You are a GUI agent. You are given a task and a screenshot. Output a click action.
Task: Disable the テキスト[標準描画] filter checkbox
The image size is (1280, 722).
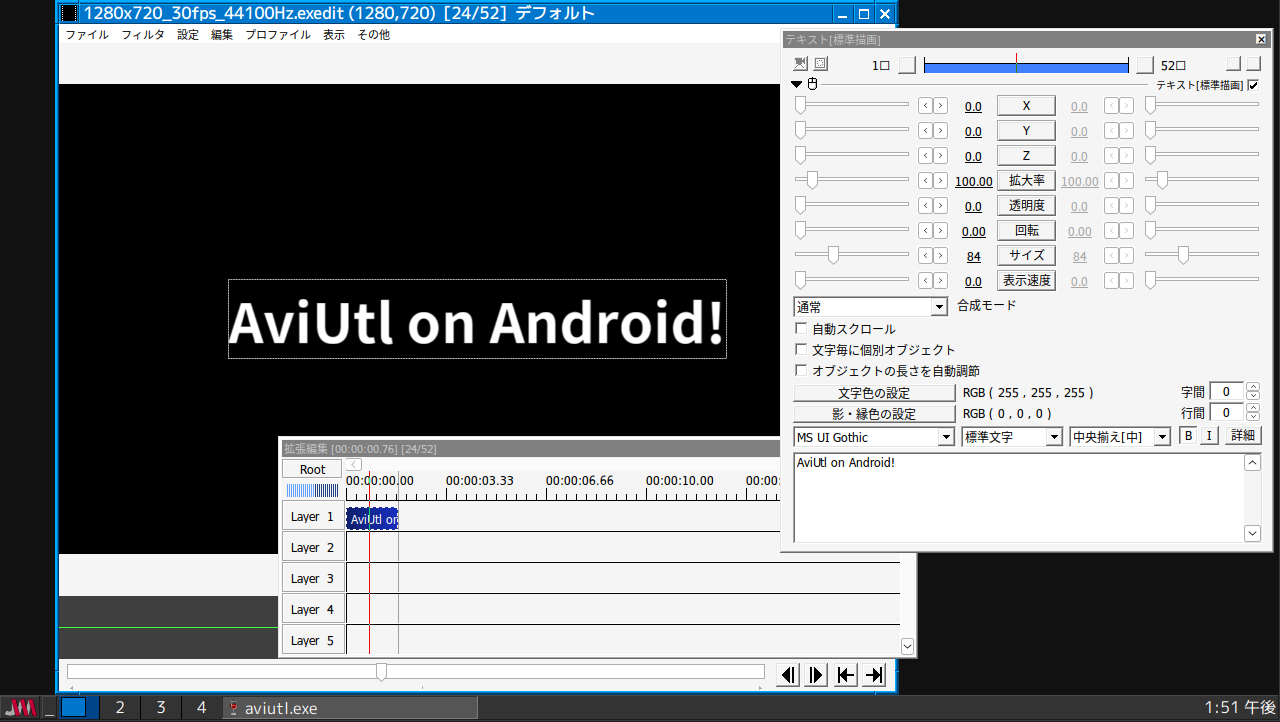coord(1253,85)
